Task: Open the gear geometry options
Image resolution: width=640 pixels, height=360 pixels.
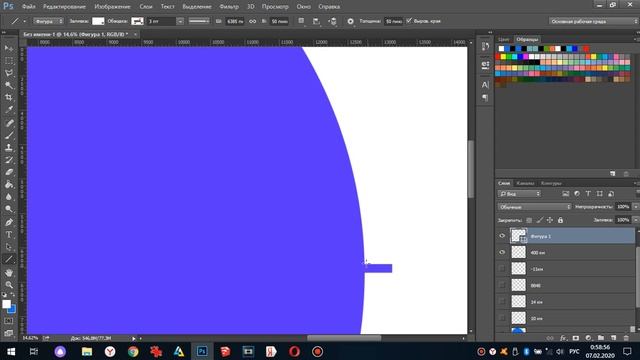Action: tap(350, 21)
